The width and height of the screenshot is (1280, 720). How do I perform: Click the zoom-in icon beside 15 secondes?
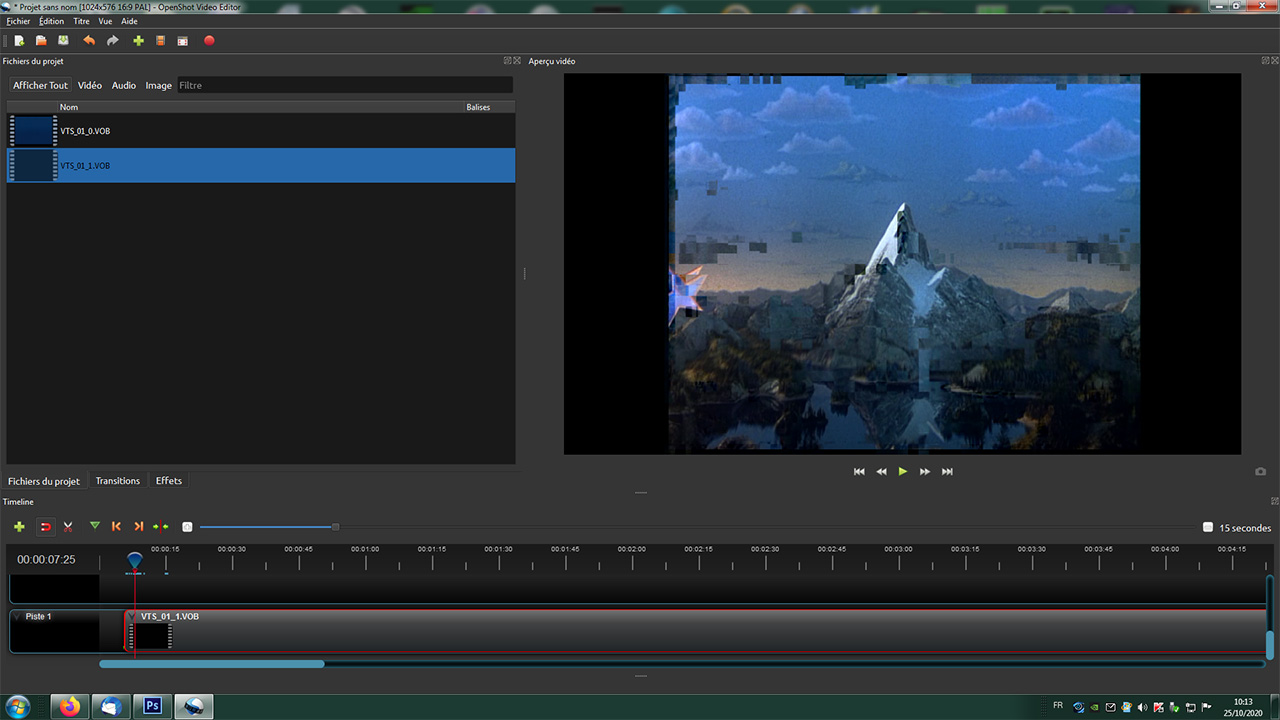pyautogui.click(x=1208, y=527)
